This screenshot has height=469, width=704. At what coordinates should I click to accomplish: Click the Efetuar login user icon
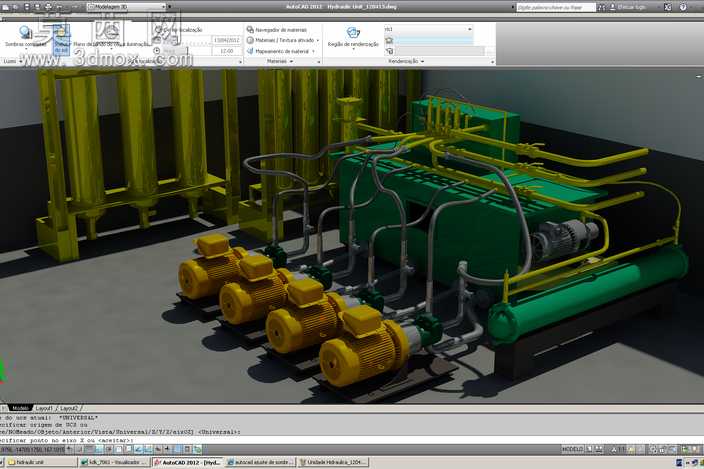coord(612,7)
